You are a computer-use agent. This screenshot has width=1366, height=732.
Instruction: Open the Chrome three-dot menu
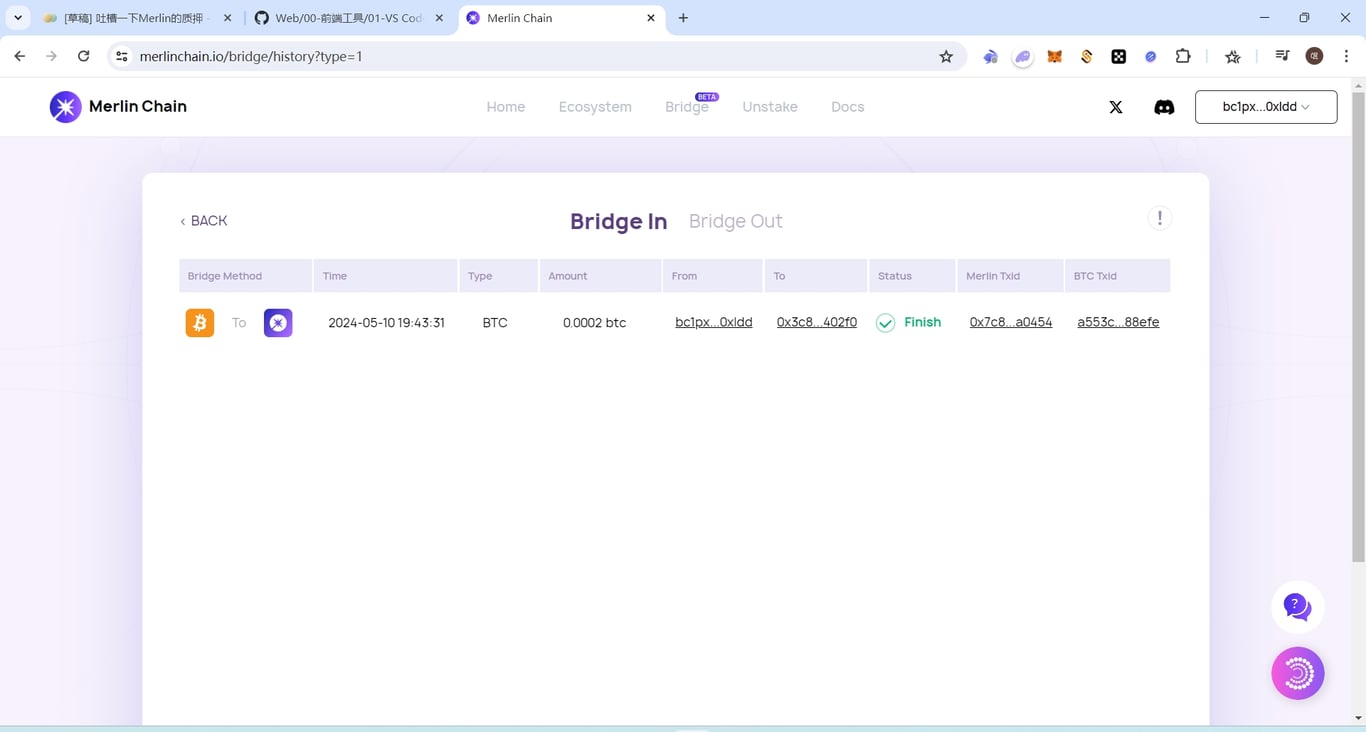1346,57
